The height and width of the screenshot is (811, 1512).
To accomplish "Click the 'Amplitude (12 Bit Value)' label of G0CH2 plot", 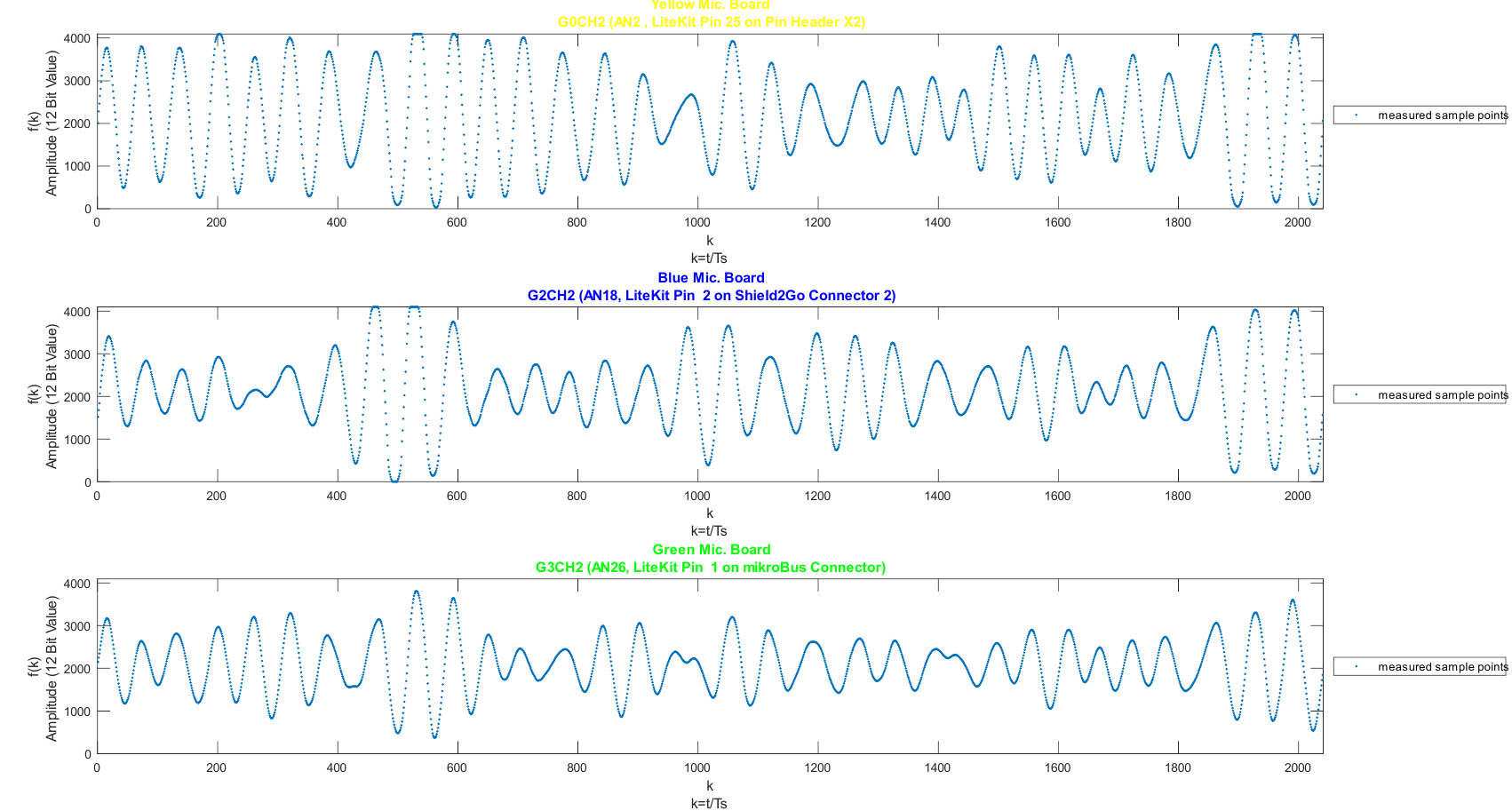I will (52, 123).
